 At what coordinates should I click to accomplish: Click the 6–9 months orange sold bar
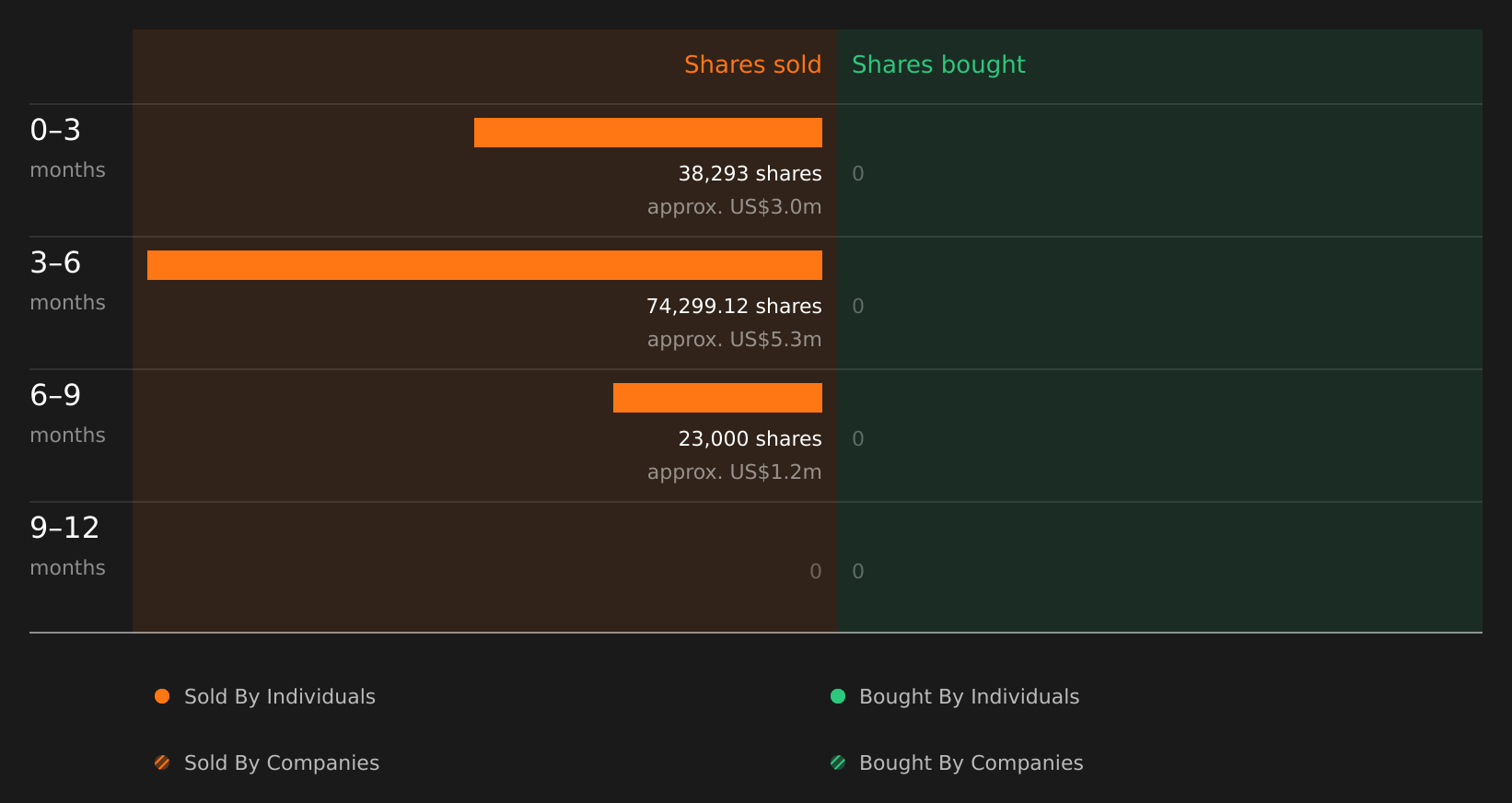coord(717,398)
